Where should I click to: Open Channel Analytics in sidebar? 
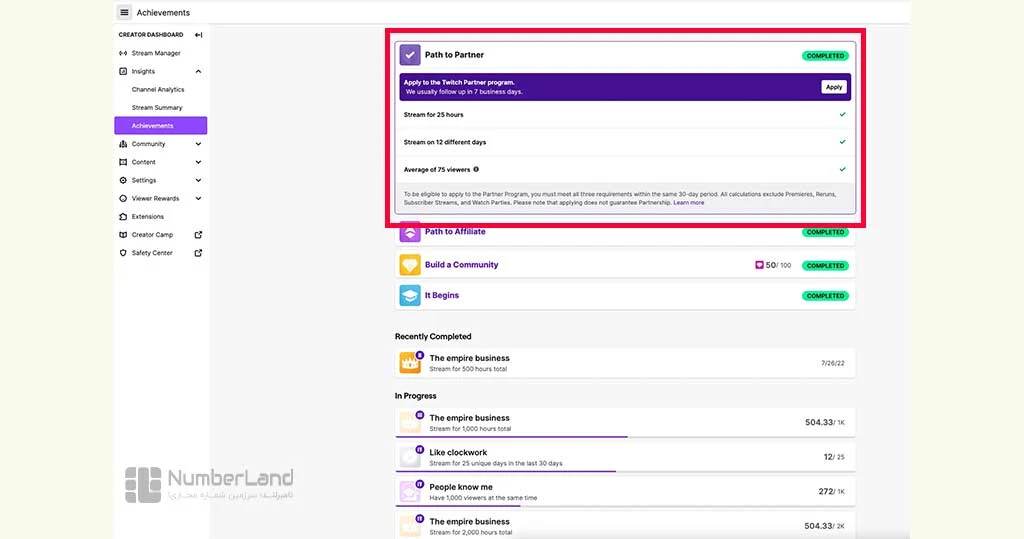coord(158,90)
